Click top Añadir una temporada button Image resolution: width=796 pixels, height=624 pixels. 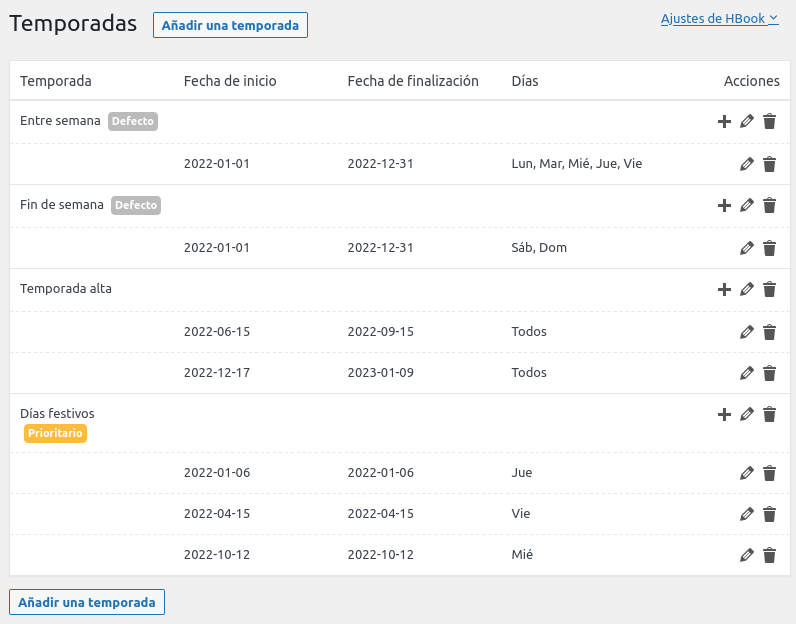(x=230, y=25)
